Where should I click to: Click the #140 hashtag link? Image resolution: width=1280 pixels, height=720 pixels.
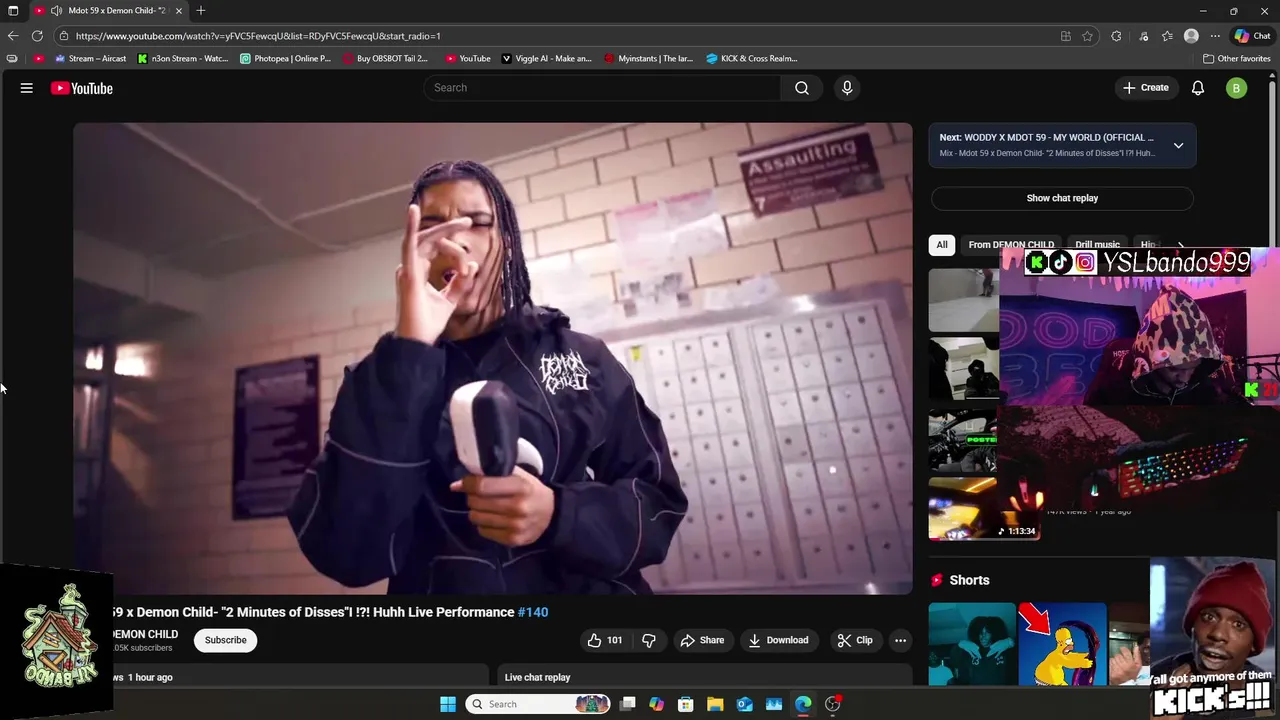[533, 612]
